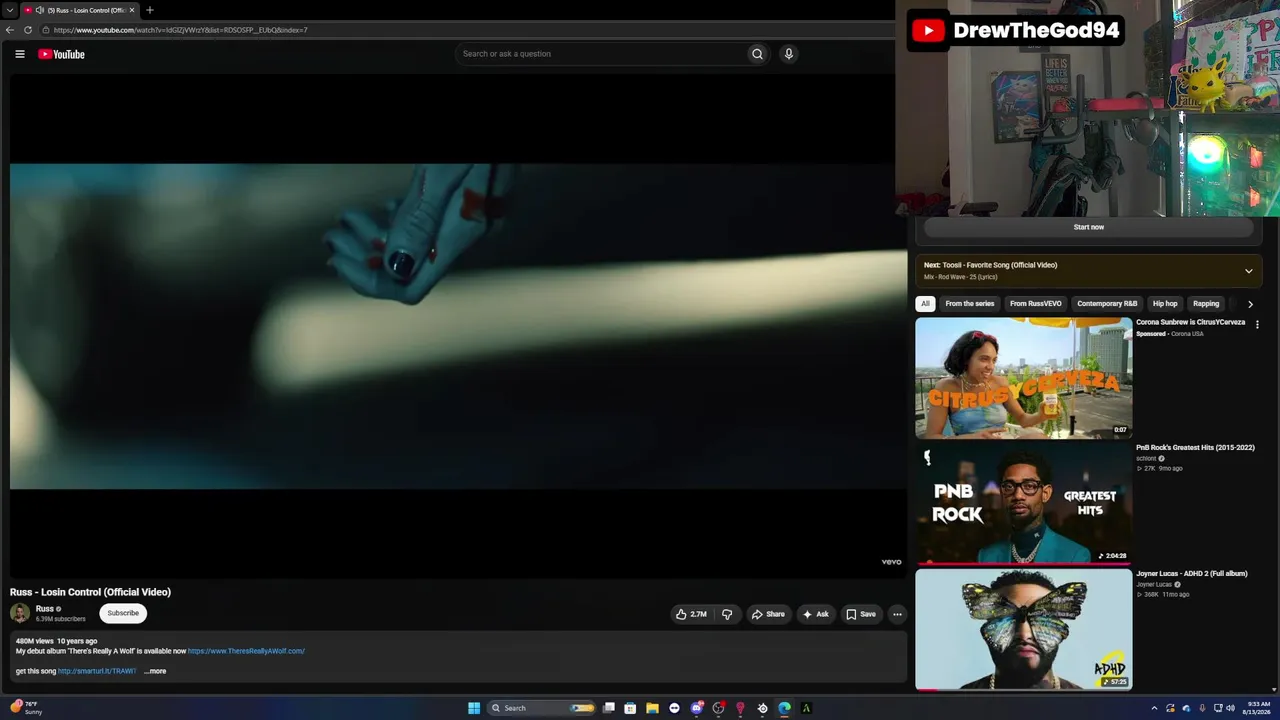Reload the page with refresh icon
1280x720 pixels.
(28, 30)
